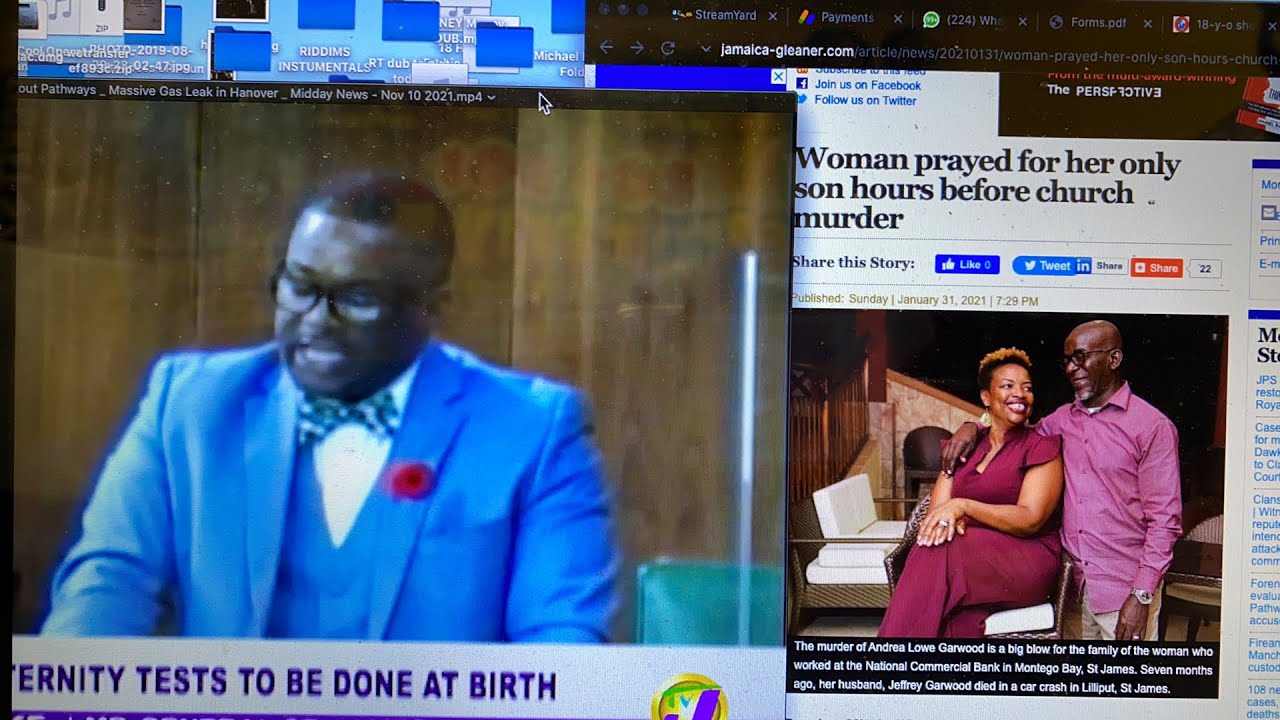Click the red Share button

1157,268
